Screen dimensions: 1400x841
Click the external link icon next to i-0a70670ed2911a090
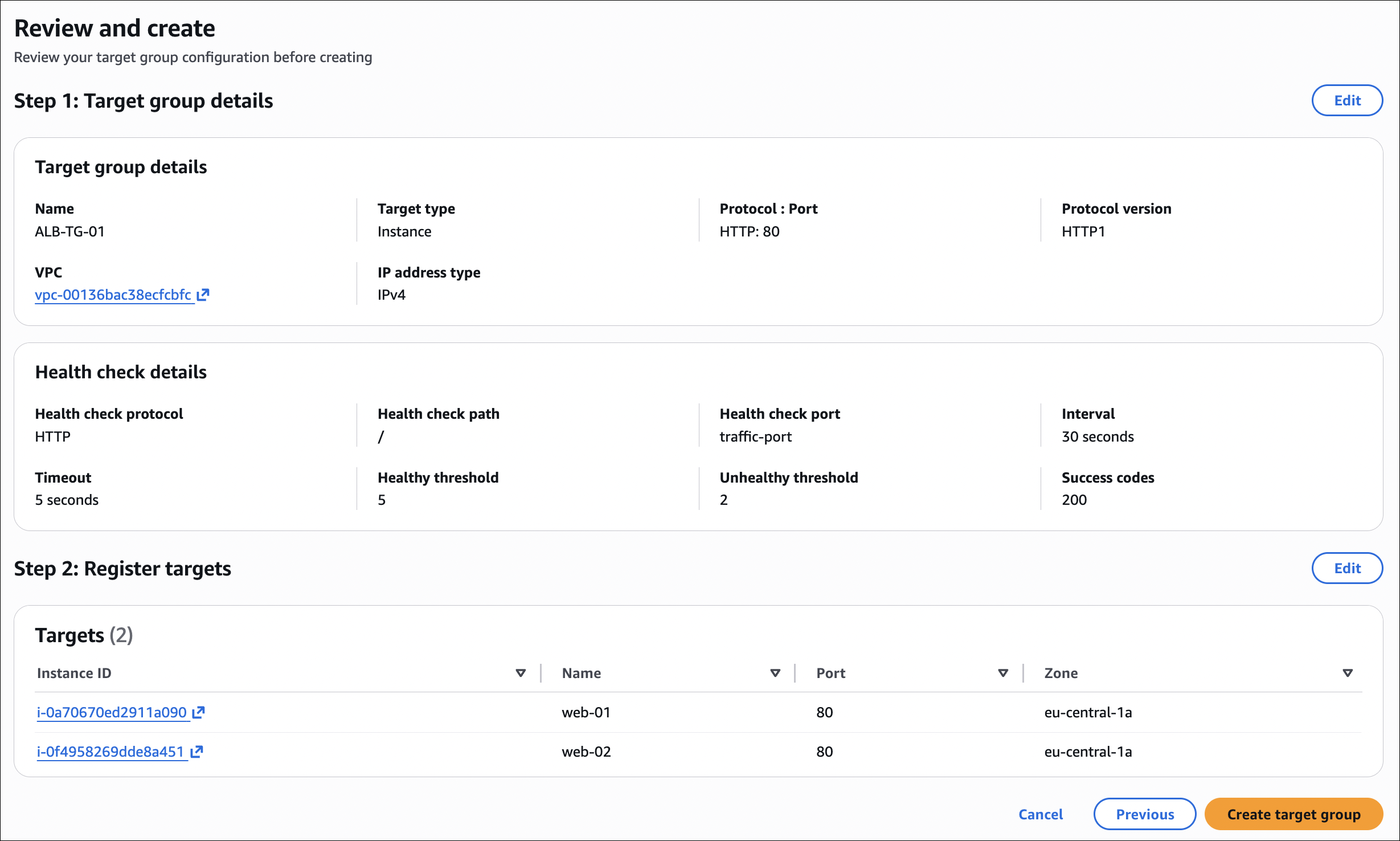198,712
